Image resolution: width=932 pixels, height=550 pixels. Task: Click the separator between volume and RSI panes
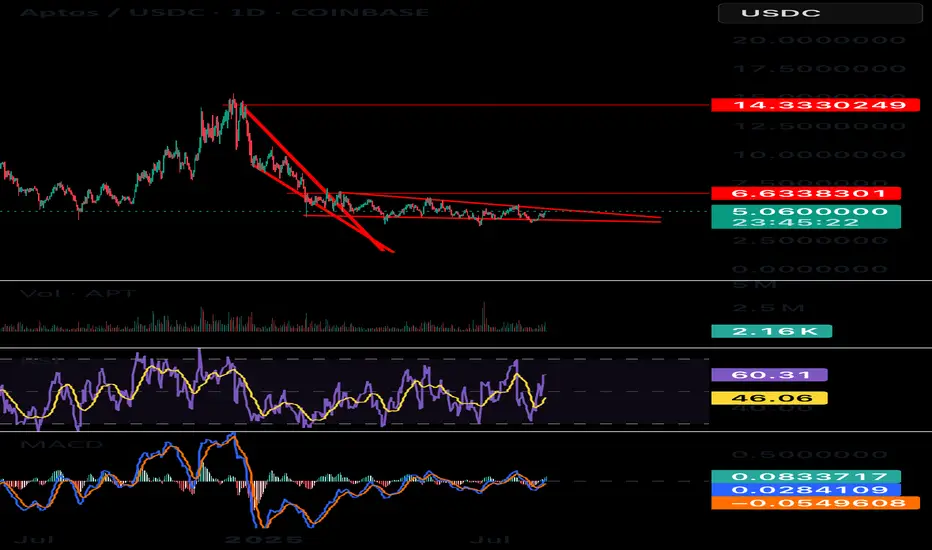coord(466,348)
